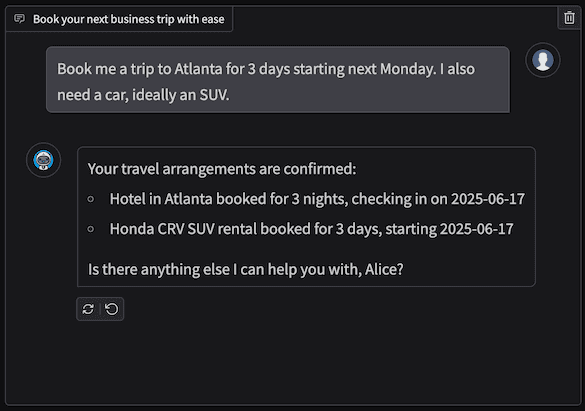Click the 'Is there anything else I can help' line
585x411 pixels.
[x=245, y=269]
